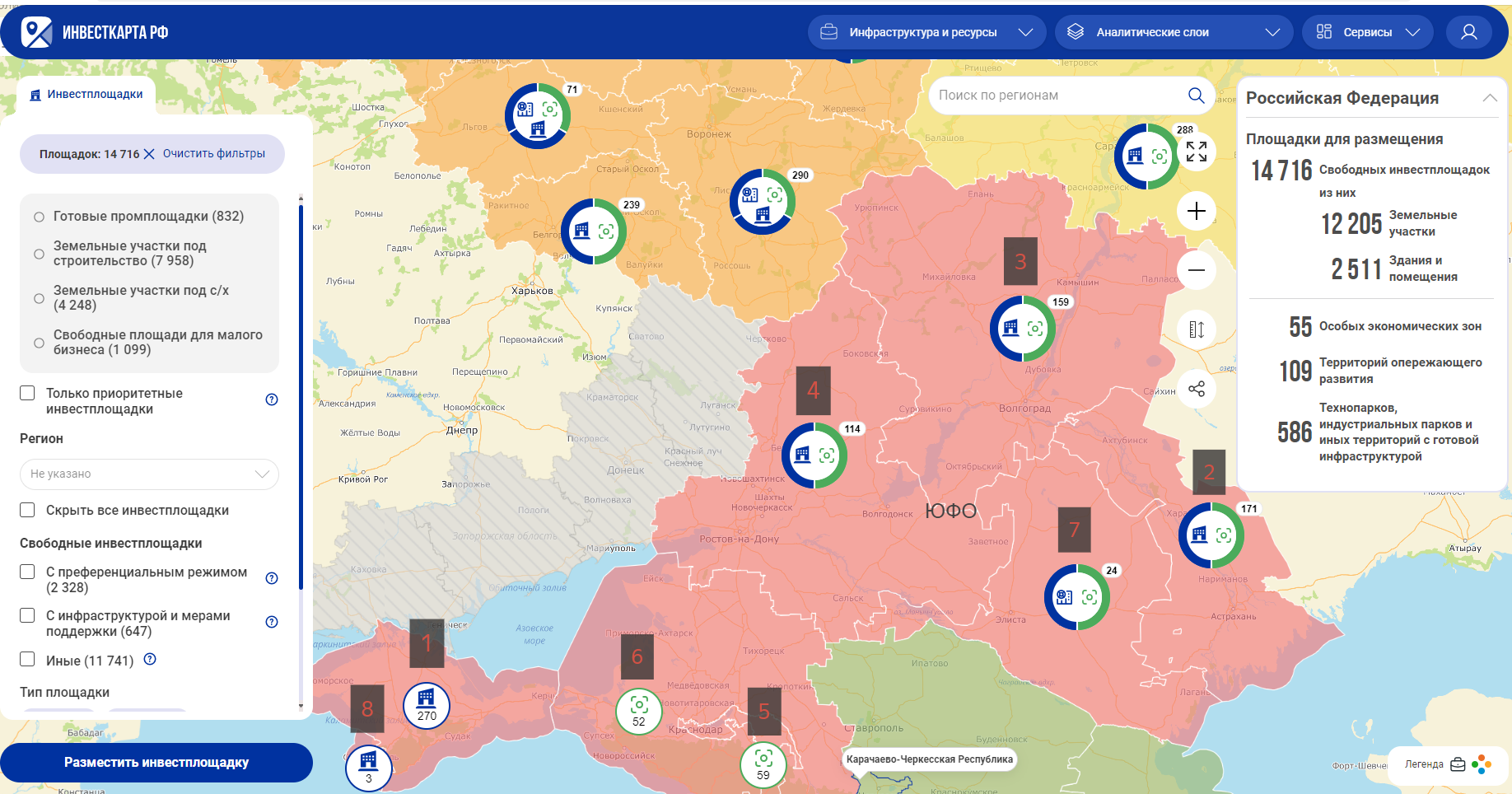1512x794 pixels.
Task: Open the Аналитические слои menu
Action: pyautogui.click(x=1174, y=32)
